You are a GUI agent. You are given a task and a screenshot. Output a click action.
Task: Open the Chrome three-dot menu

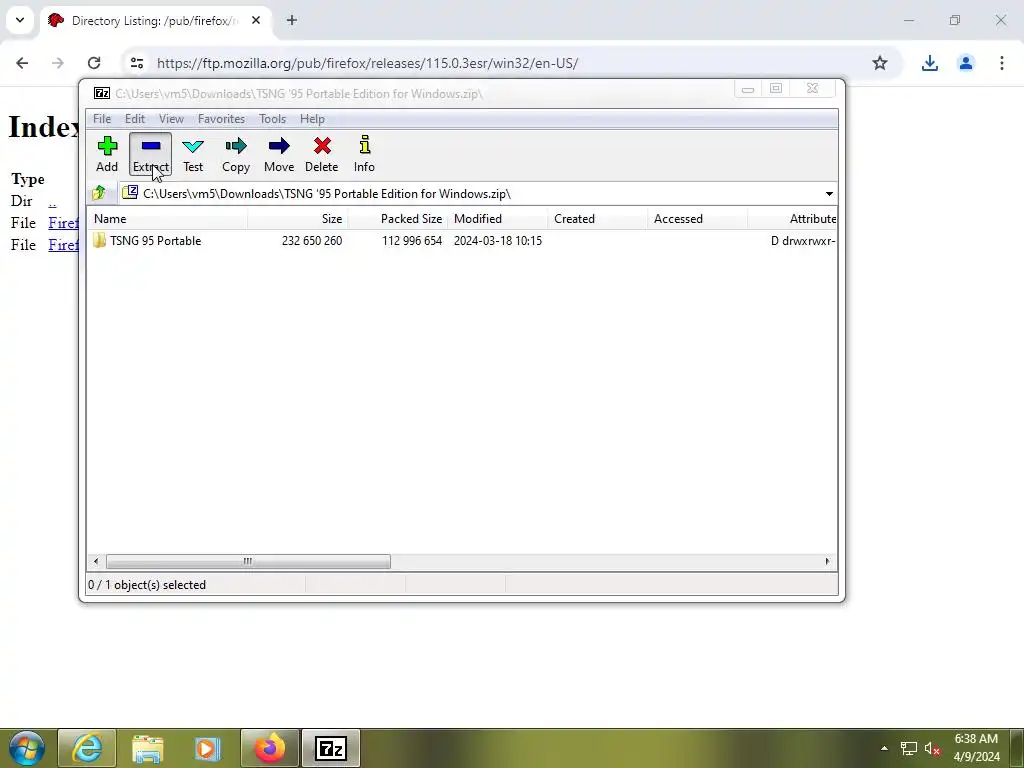(x=1002, y=63)
